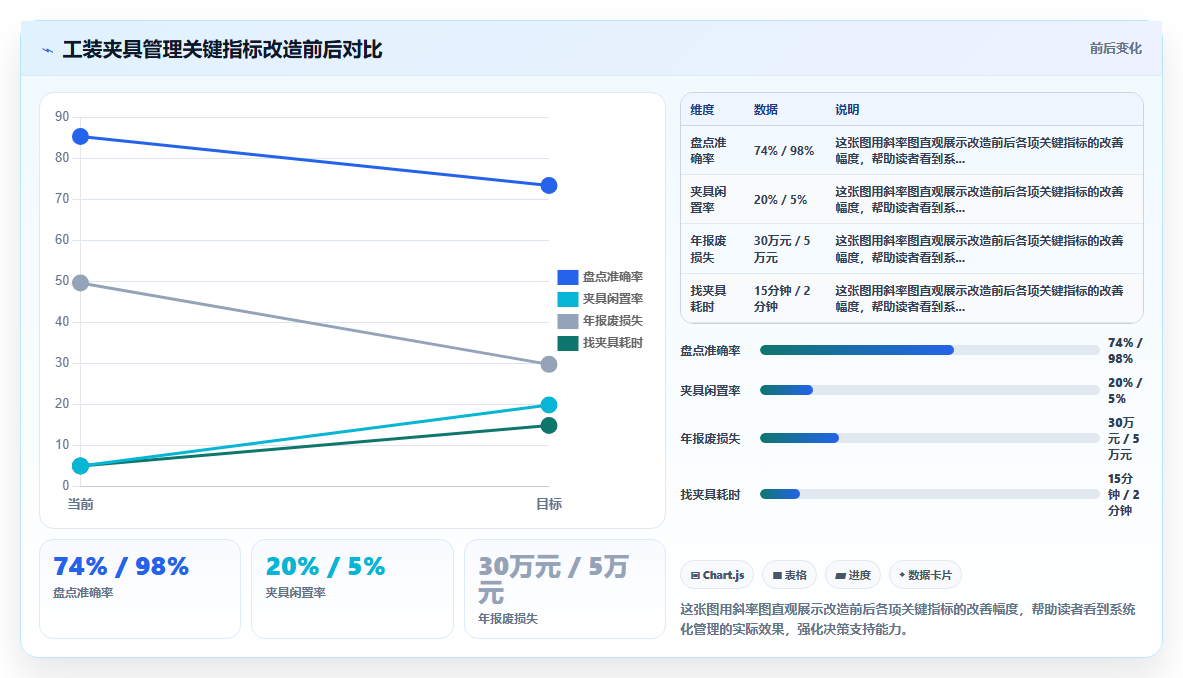Screen dimensions: 1183x678
Task: Click the blue data point at 当前
Action: click(x=80, y=137)
